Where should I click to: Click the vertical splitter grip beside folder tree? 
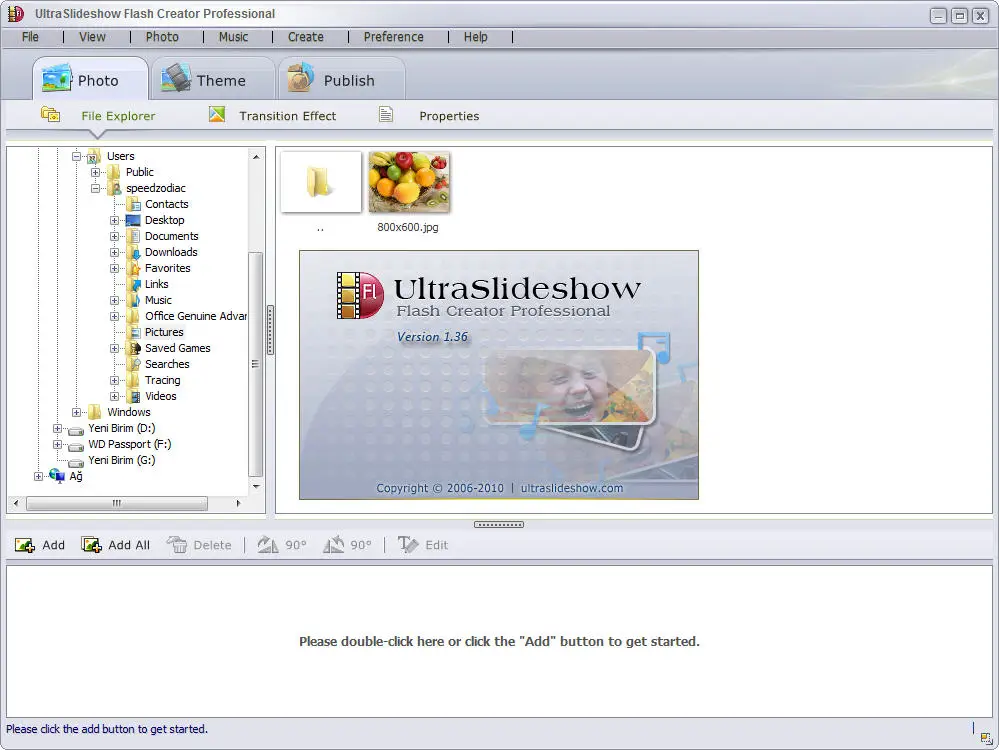pos(270,330)
